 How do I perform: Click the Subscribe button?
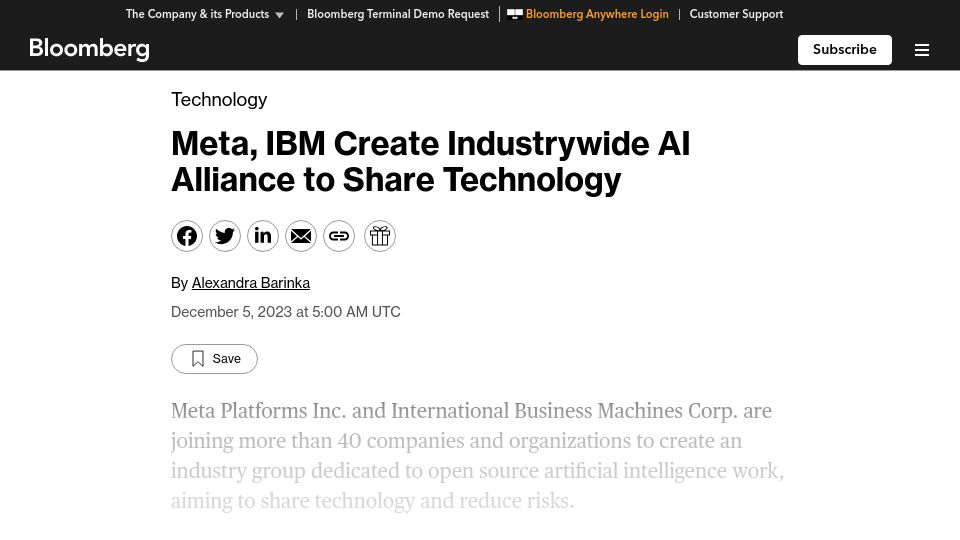(844, 50)
